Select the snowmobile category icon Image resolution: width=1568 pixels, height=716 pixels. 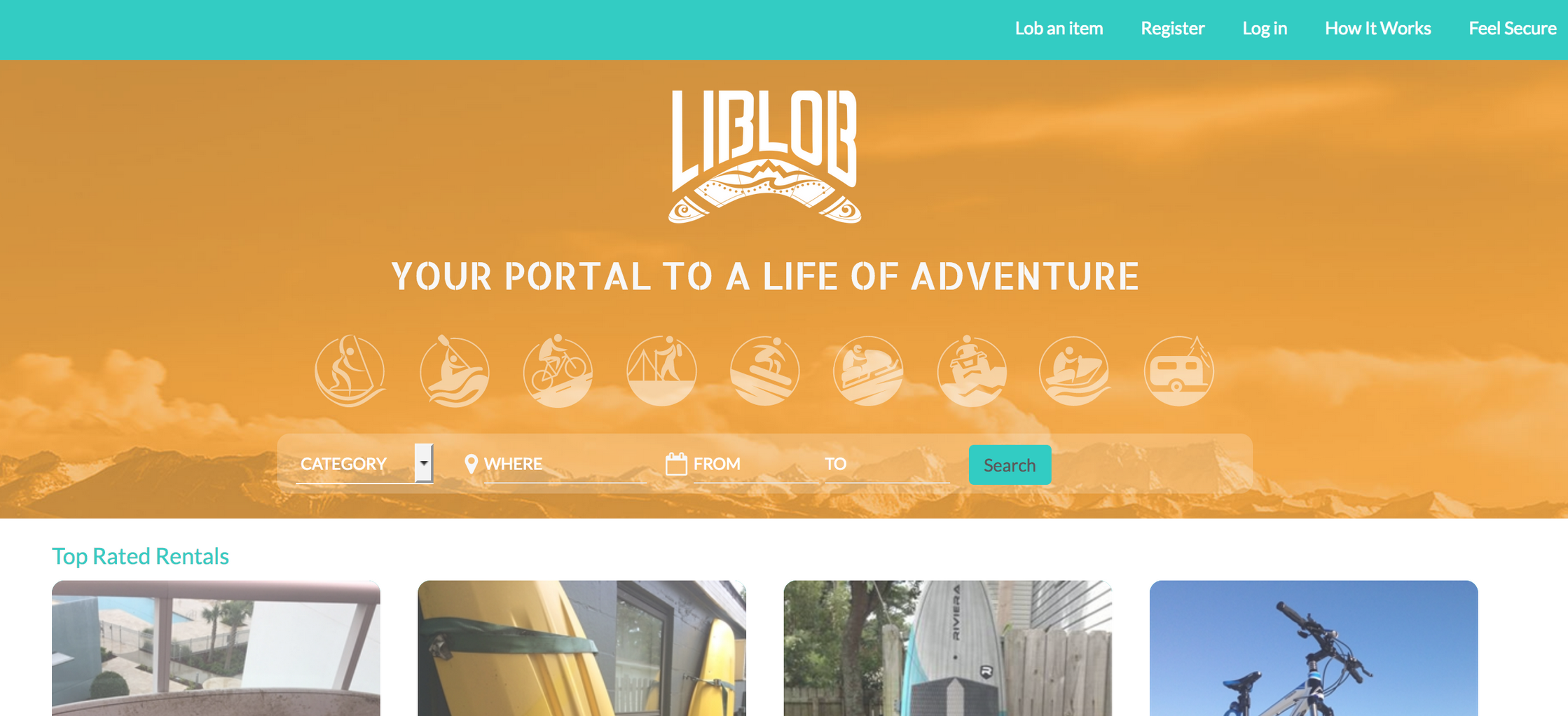click(x=868, y=371)
